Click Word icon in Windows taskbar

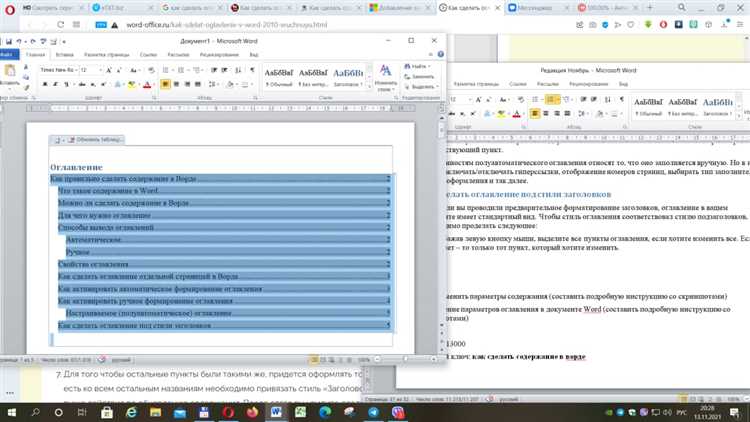click(276, 412)
